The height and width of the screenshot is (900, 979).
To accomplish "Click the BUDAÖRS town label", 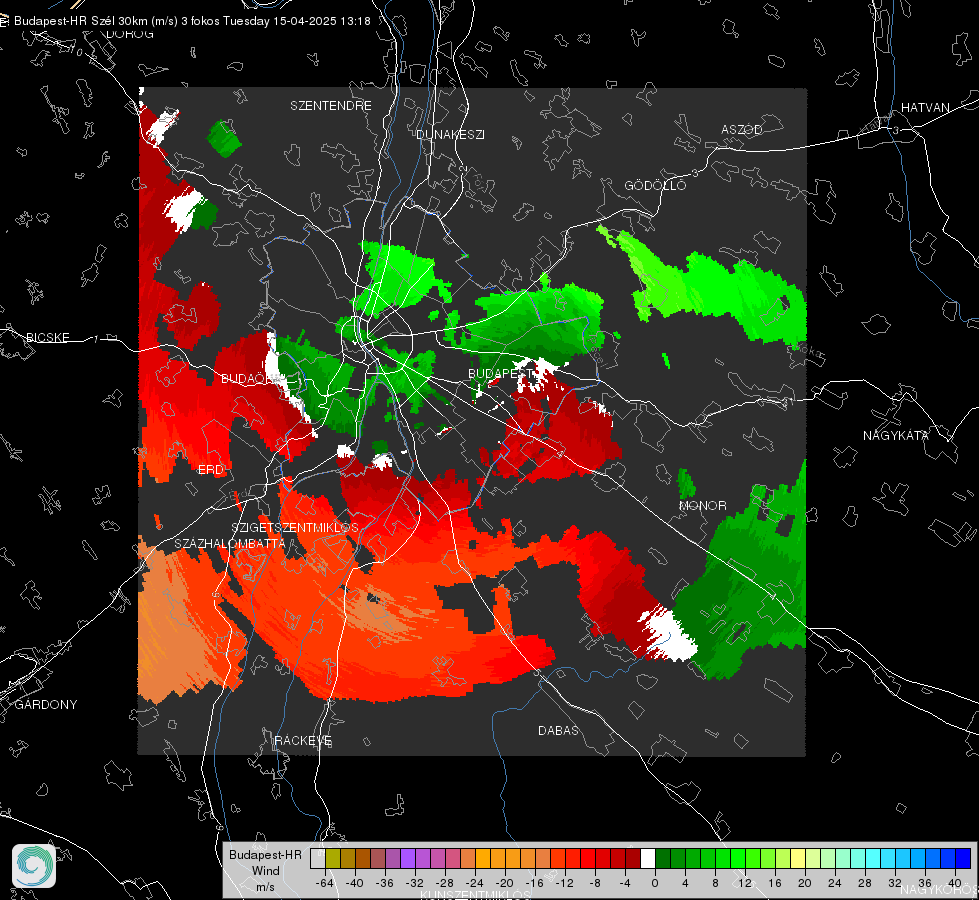I will click(253, 379).
